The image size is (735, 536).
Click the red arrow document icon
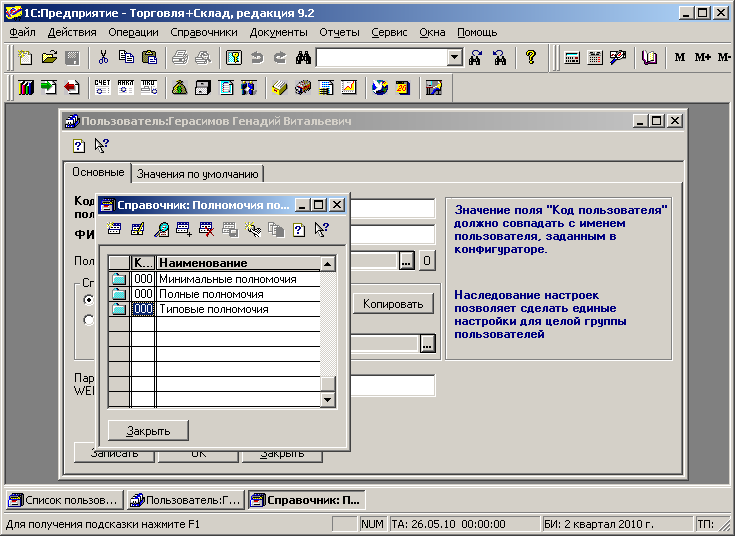(x=72, y=87)
